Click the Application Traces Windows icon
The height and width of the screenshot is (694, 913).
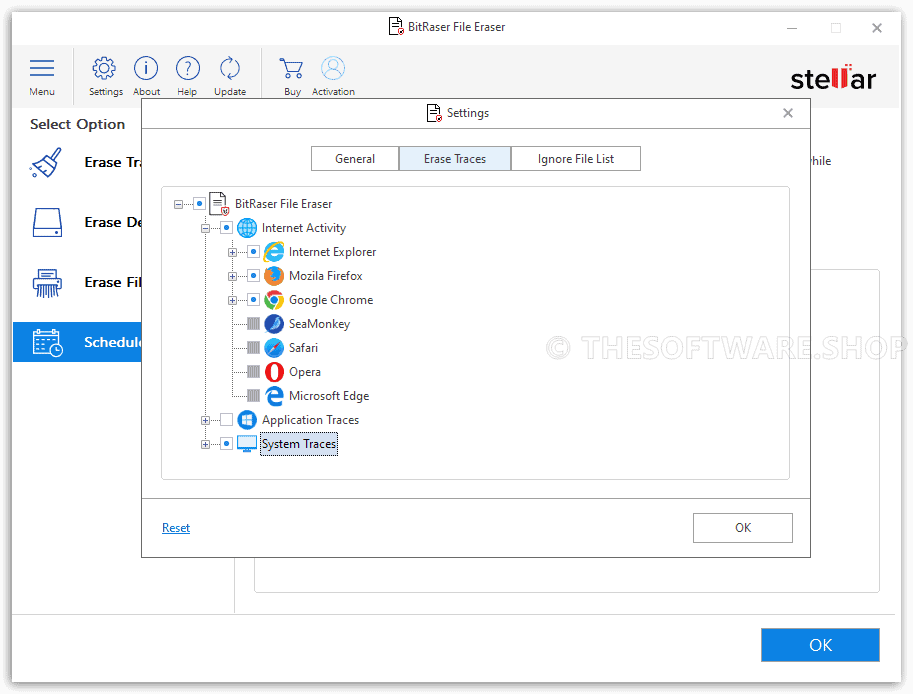coord(247,420)
